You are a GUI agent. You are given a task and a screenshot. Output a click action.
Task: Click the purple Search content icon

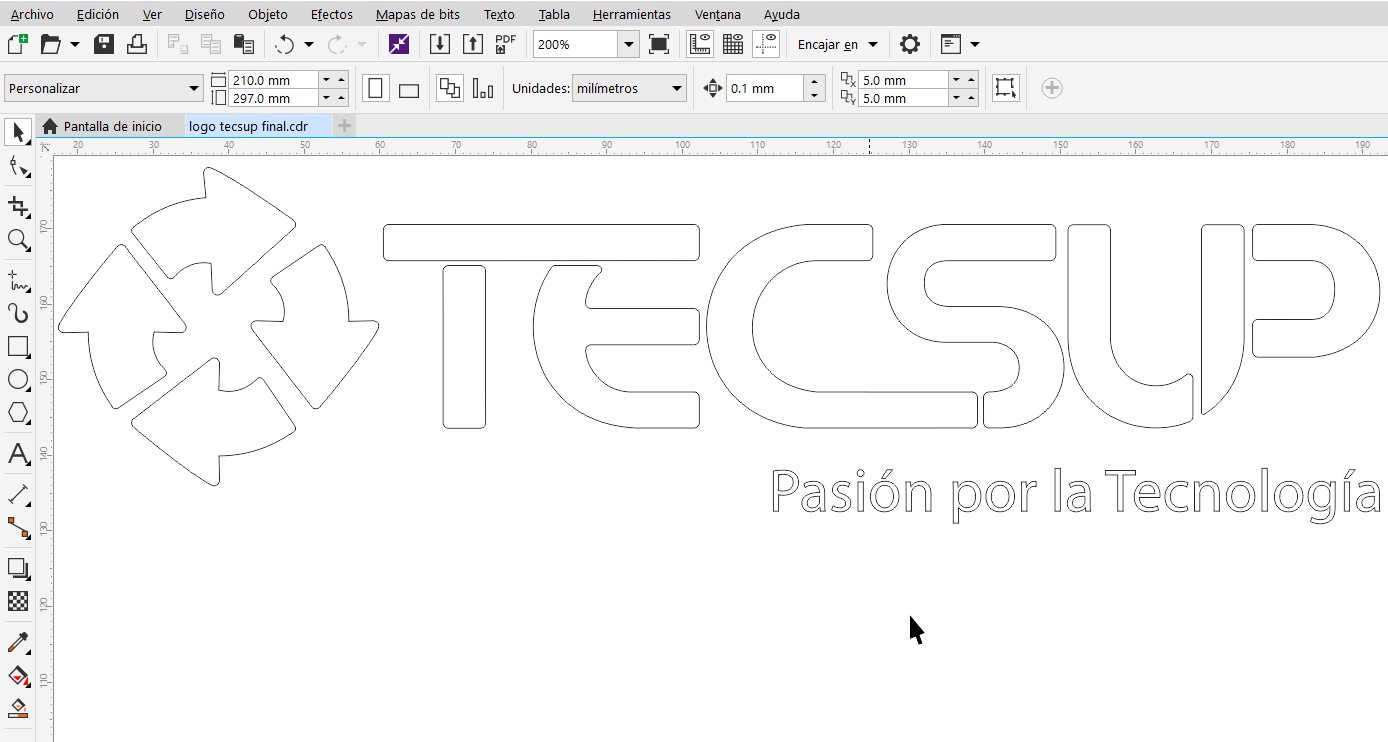click(x=399, y=44)
